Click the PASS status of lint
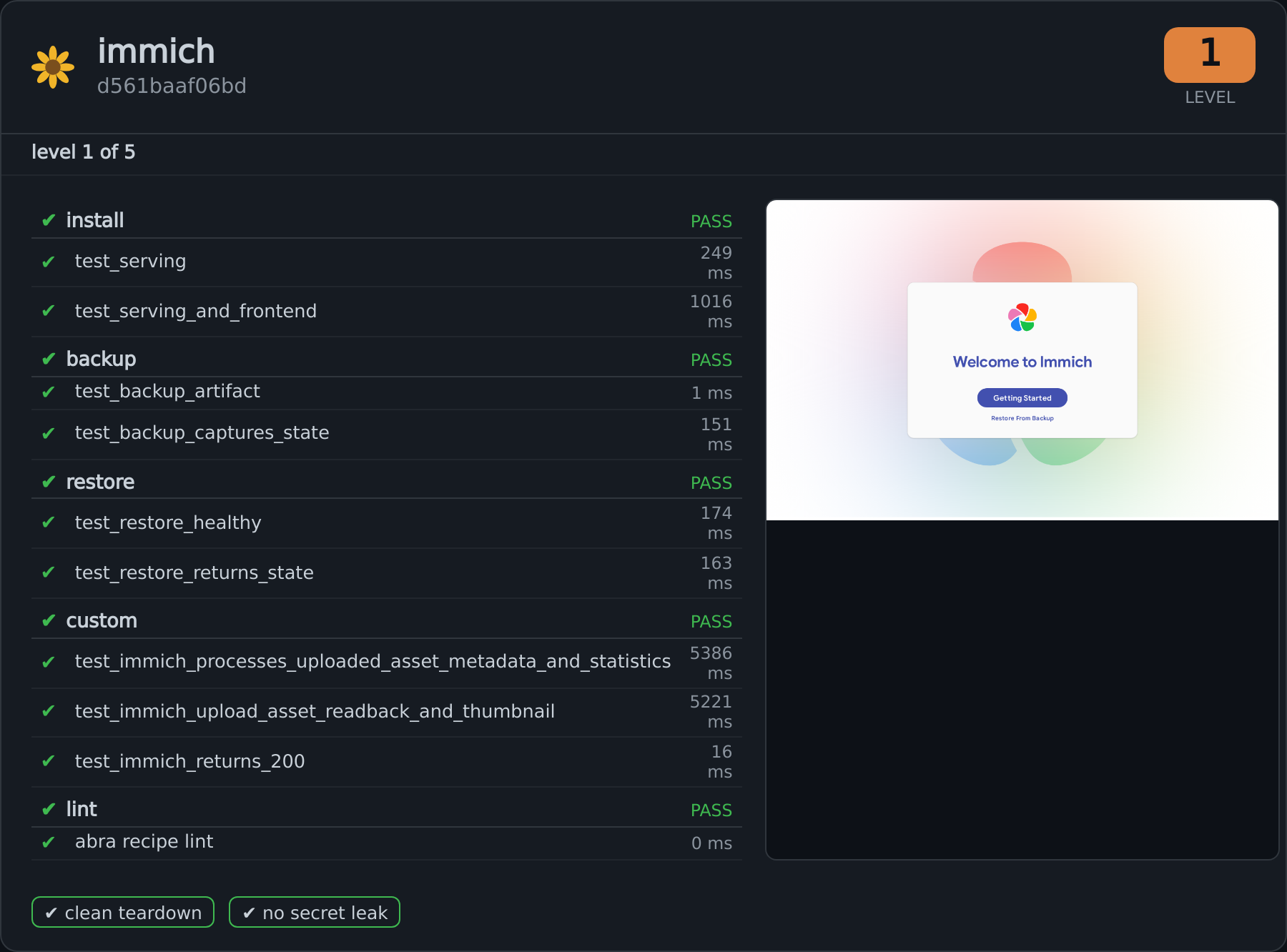Viewport: 1287px width, 952px height. point(711,810)
